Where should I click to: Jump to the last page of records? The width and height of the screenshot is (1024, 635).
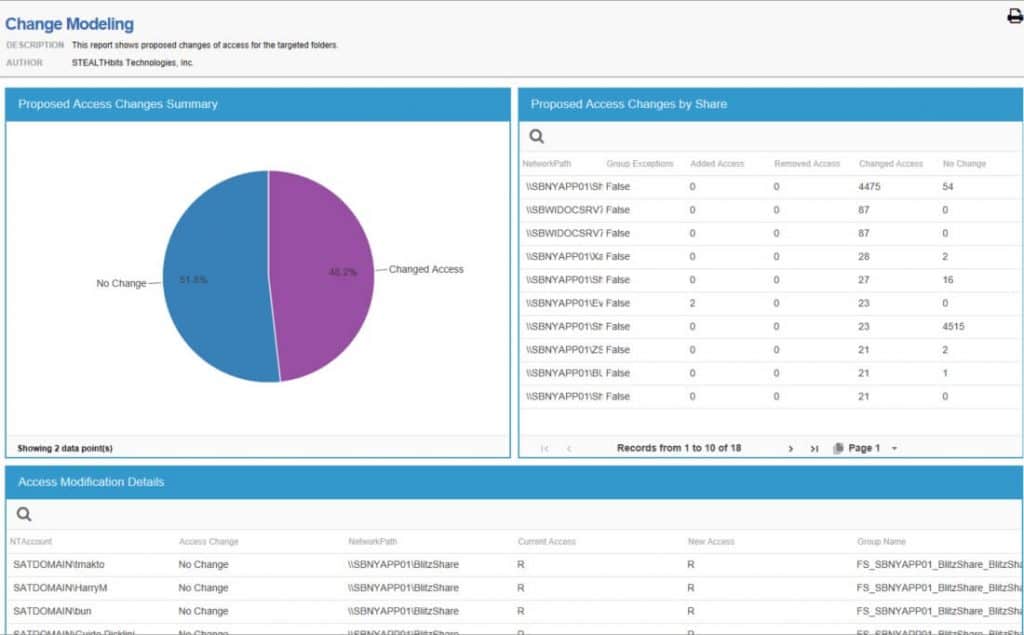tap(814, 448)
